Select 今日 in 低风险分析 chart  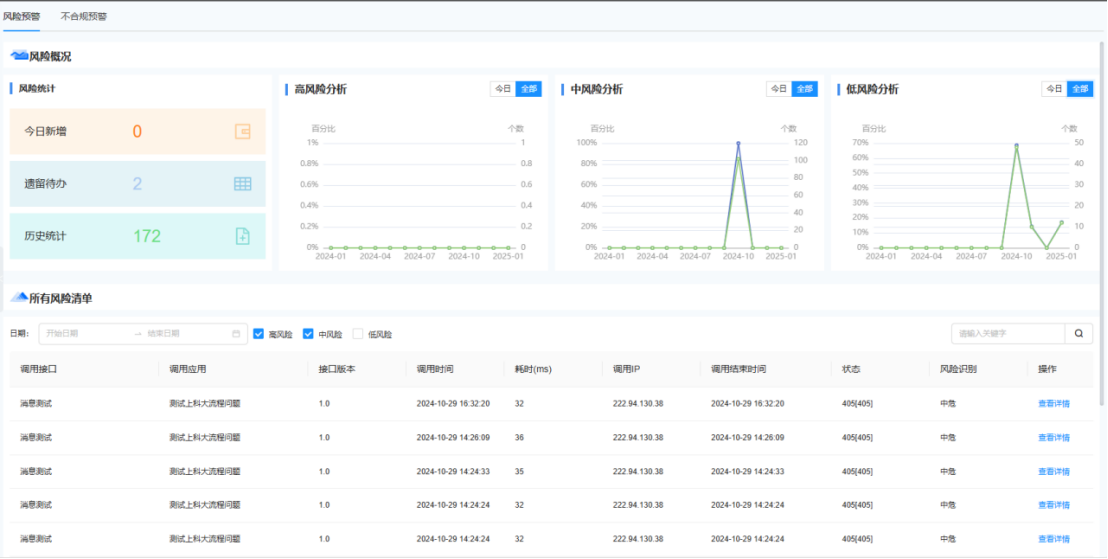[x=1054, y=89]
